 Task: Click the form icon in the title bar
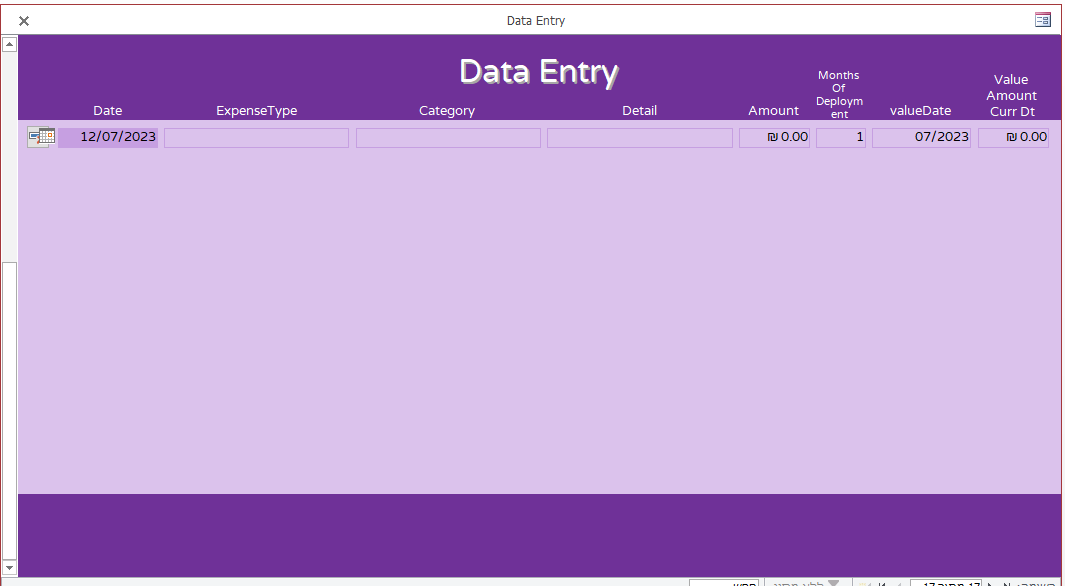[x=1043, y=20]
